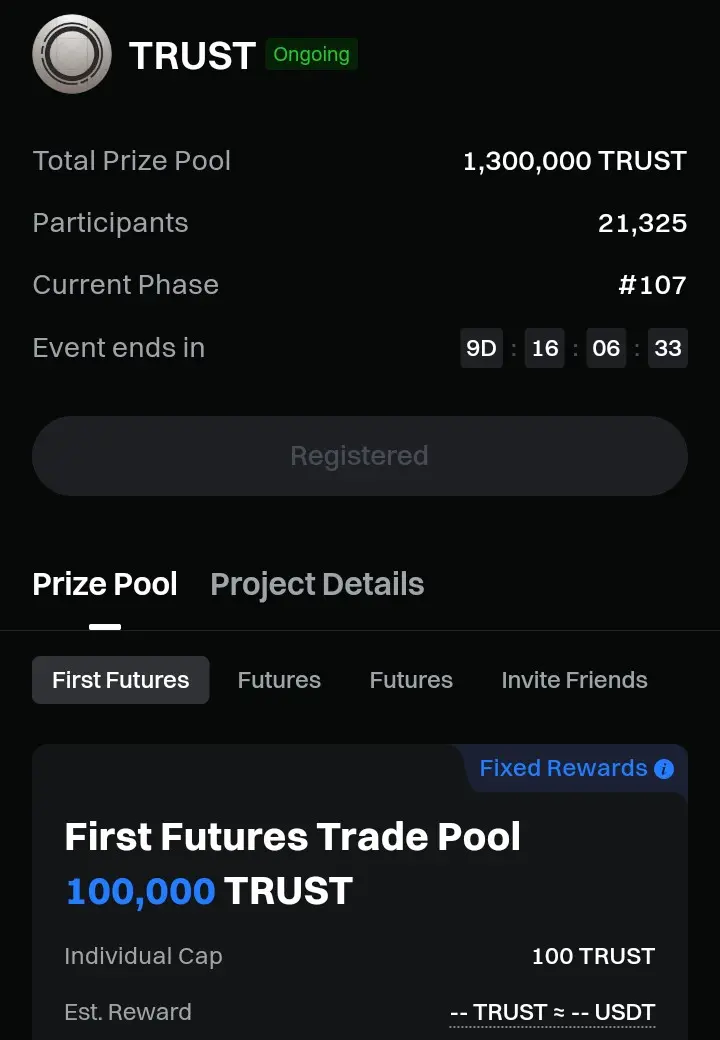Click the seconds countdown box showing 33
Image resolution: width=720 pixels, height=1040 pixels.
(x=667, y=348)
